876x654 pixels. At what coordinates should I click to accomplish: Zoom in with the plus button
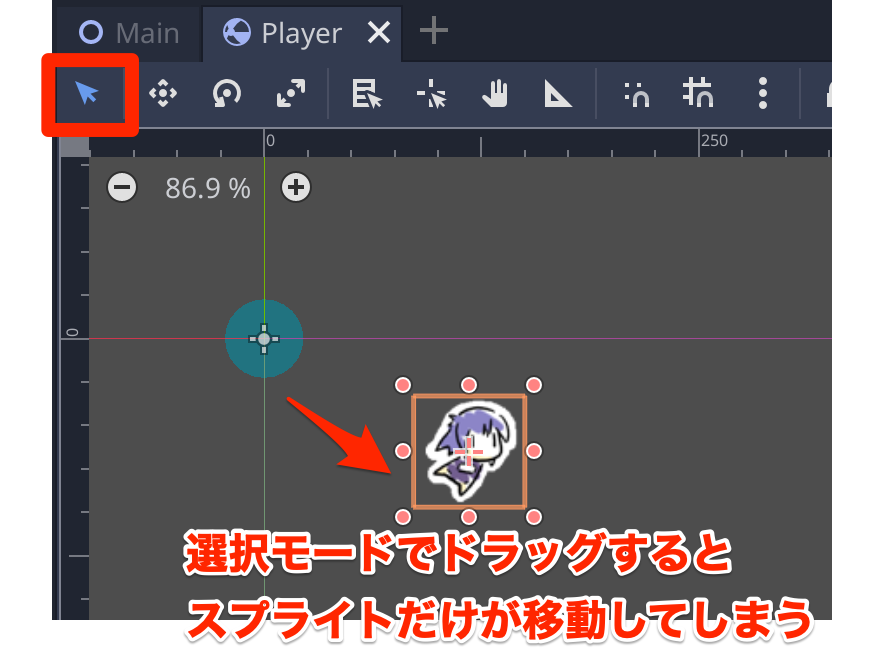click(x=296, y=187)
